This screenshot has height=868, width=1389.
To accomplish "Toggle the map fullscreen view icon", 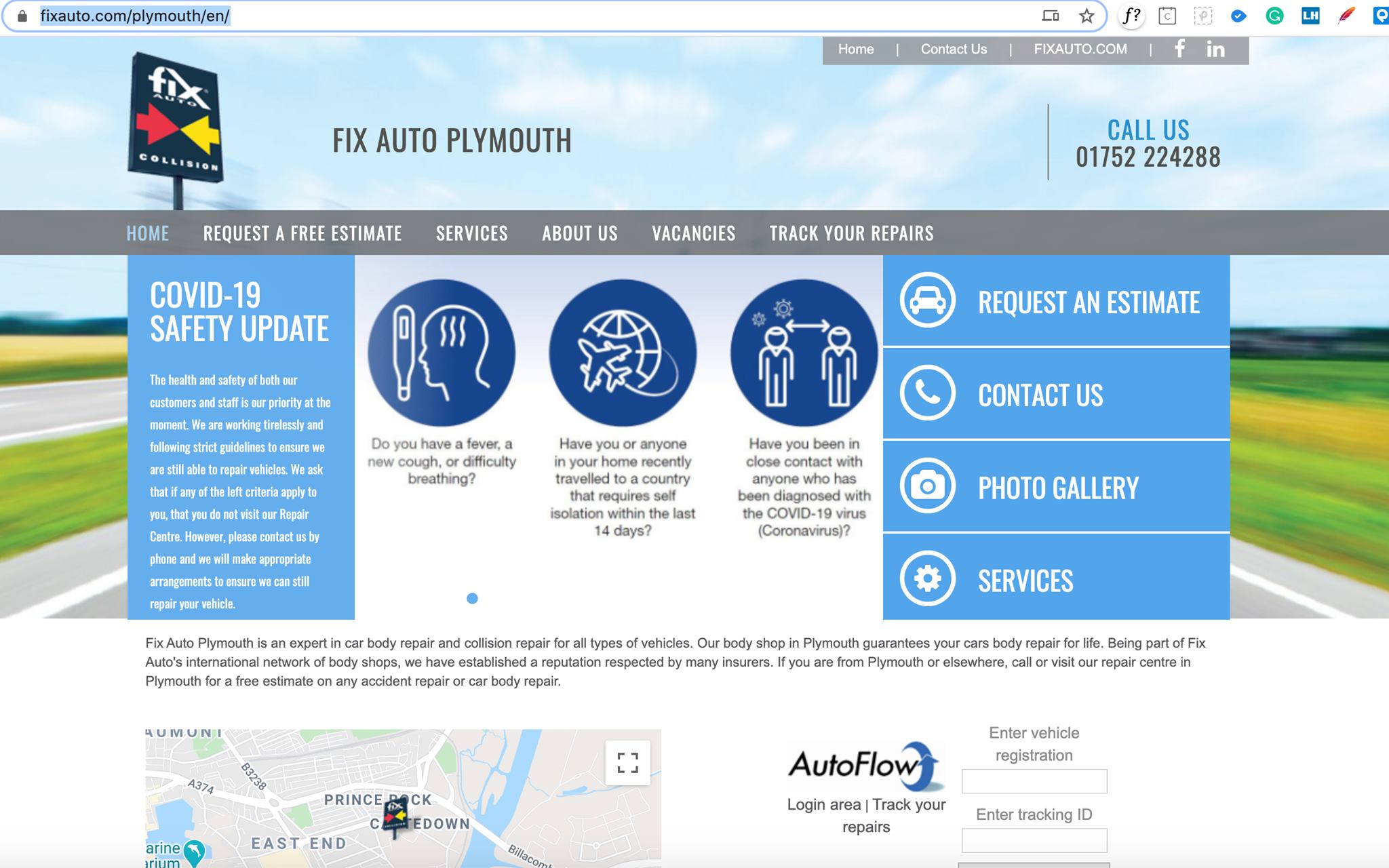I will coord(627,763).
